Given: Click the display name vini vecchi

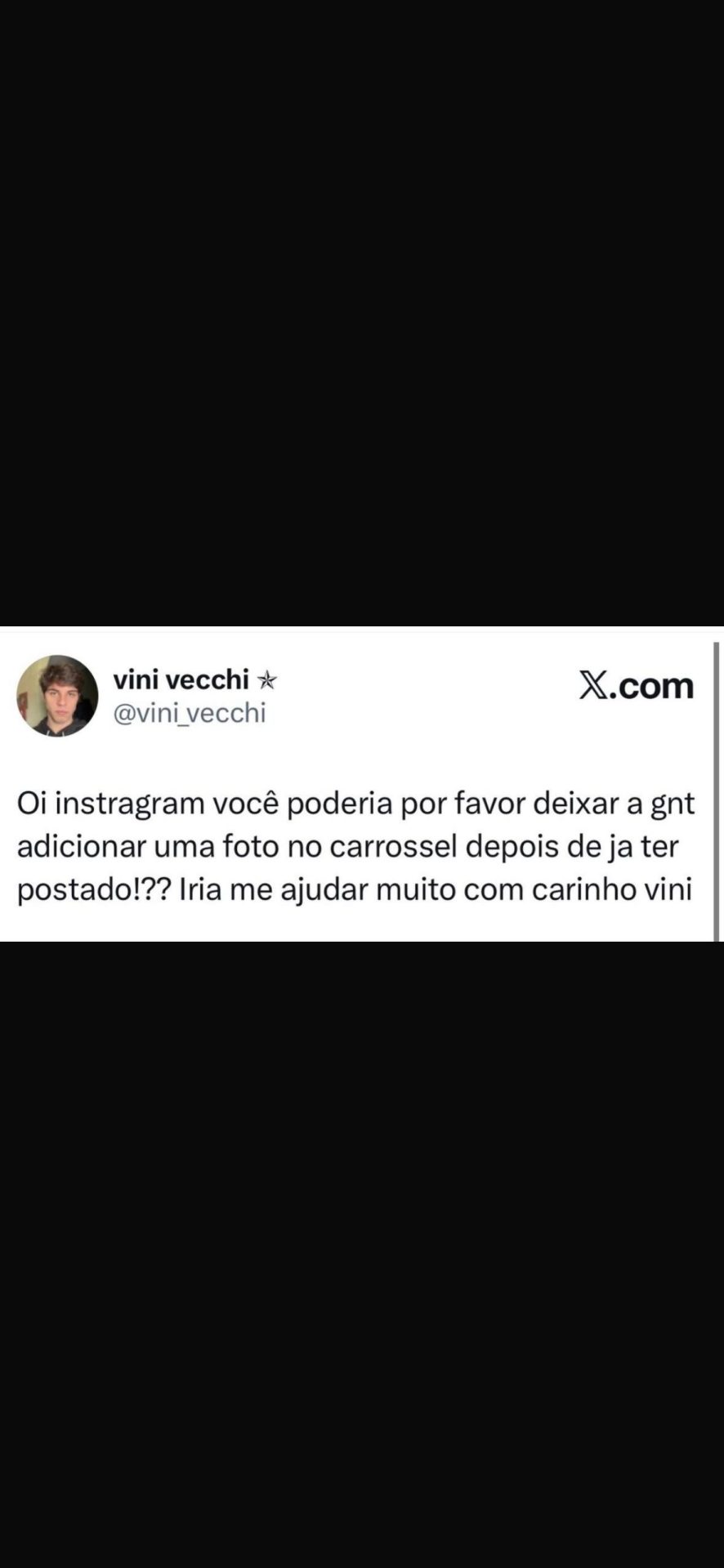Looking at the screenshot, I should [181, 679].
